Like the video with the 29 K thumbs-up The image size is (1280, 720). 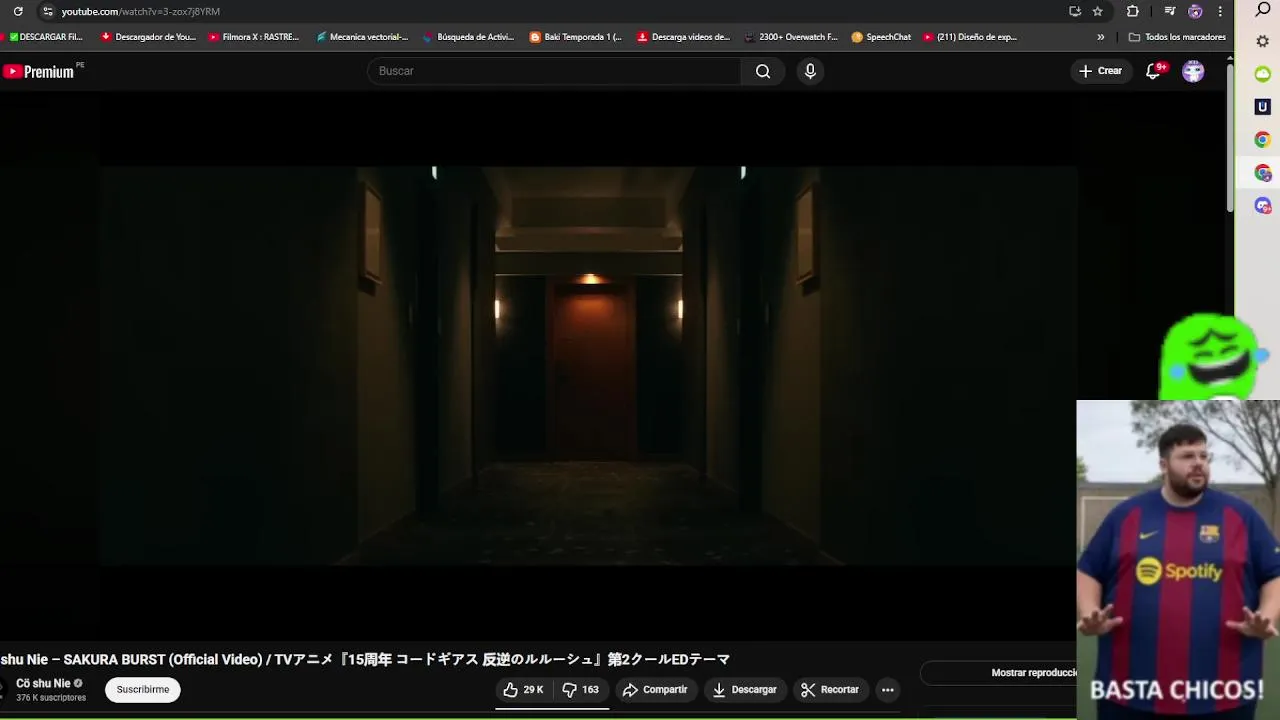(x=524, y=690)
